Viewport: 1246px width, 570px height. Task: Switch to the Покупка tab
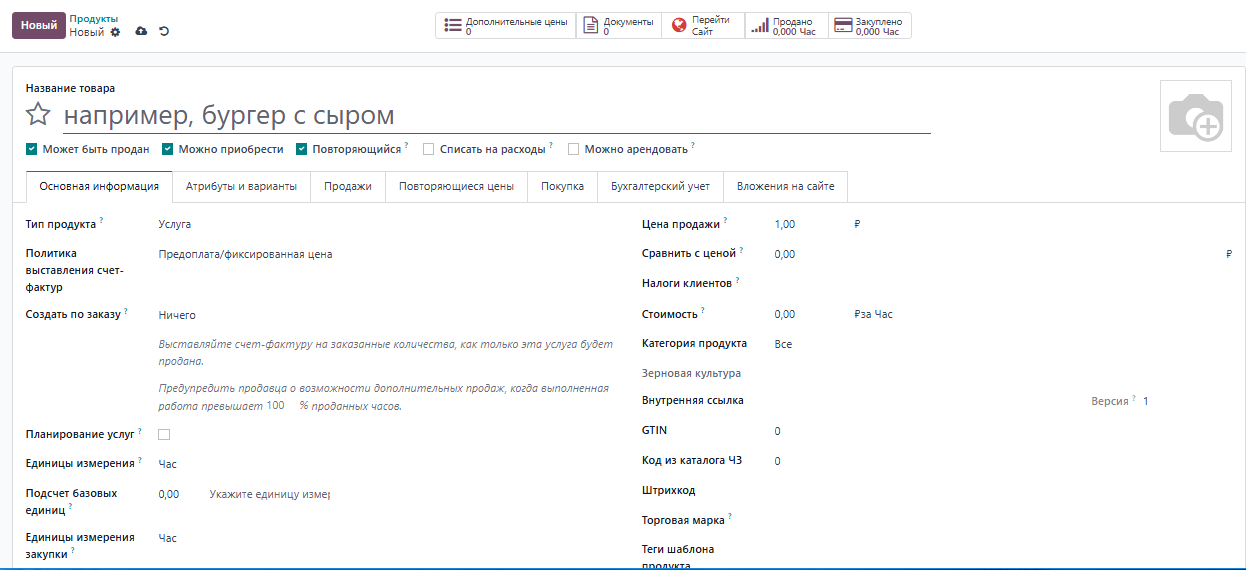[x=562, y=187]
